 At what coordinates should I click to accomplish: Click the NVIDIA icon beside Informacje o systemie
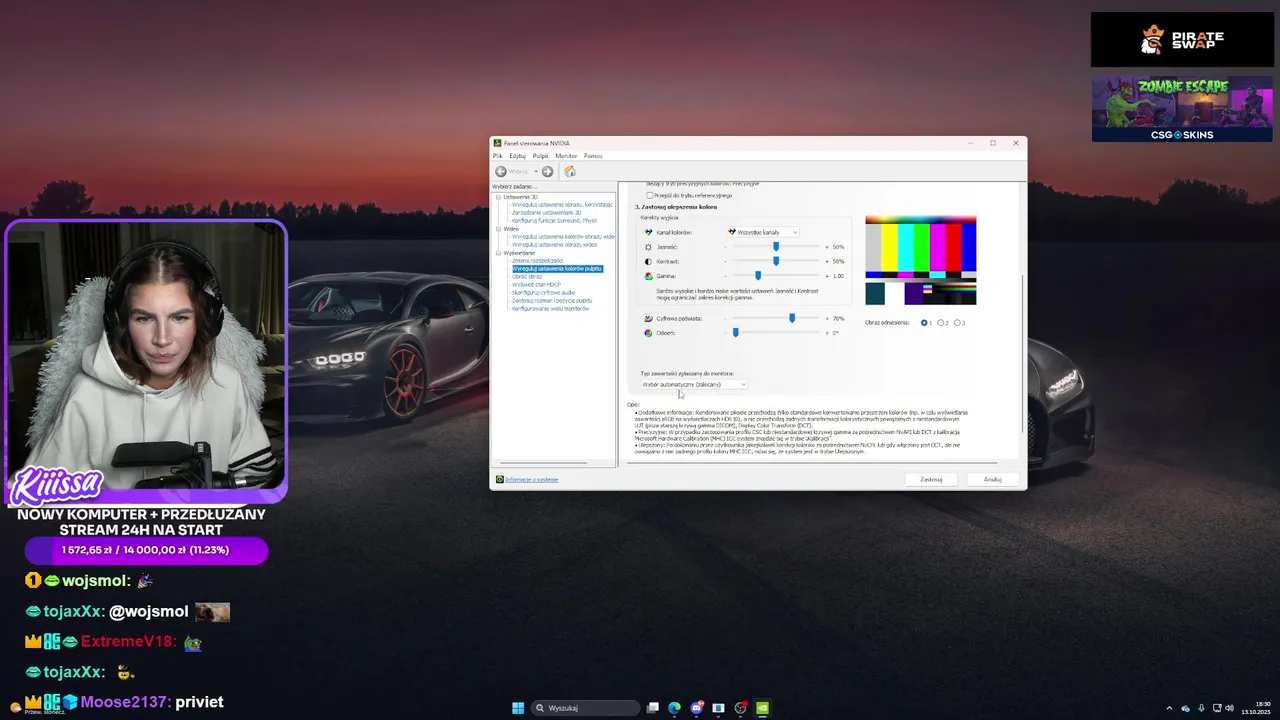click(x=500, y=479)
